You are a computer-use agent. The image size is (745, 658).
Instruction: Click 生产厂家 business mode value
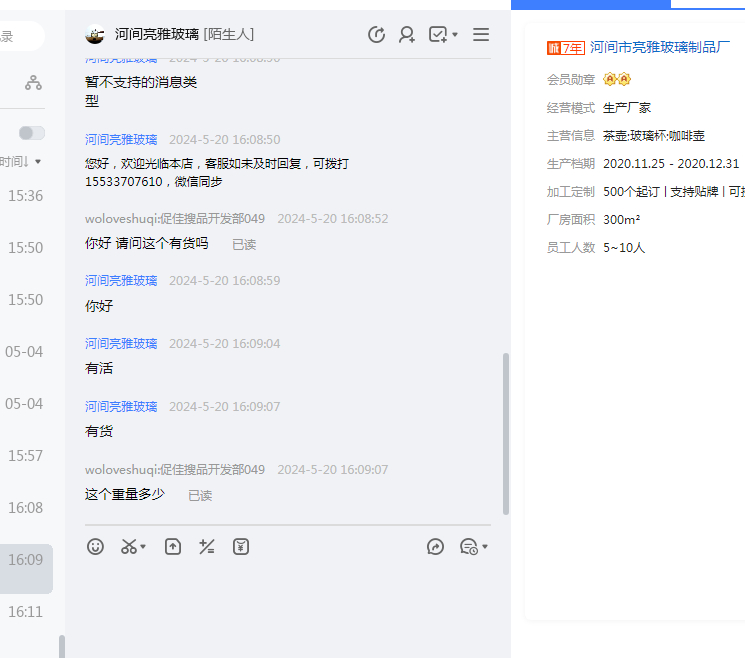(627, 108)
